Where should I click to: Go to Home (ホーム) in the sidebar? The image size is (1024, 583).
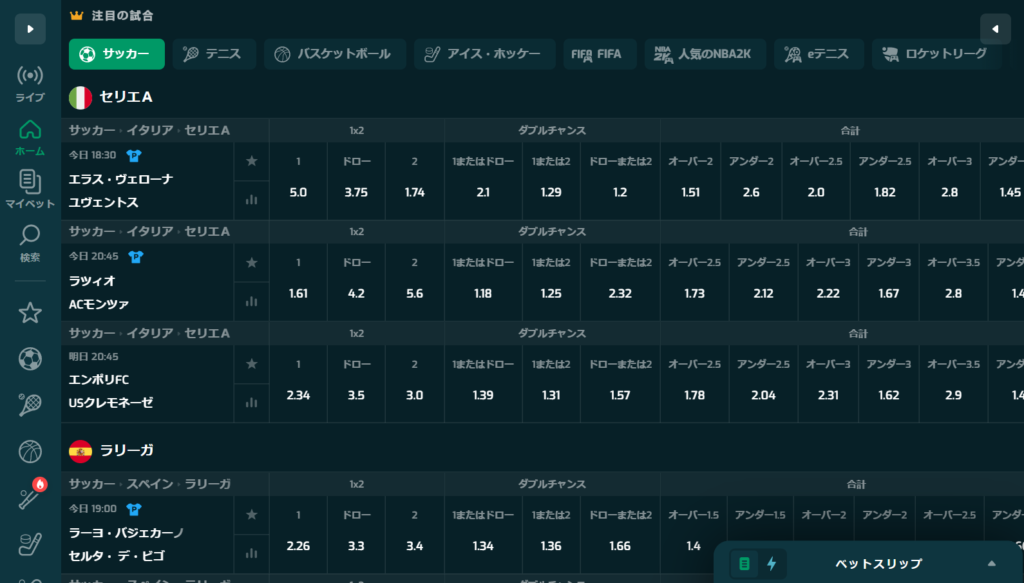tap(30, 138)
